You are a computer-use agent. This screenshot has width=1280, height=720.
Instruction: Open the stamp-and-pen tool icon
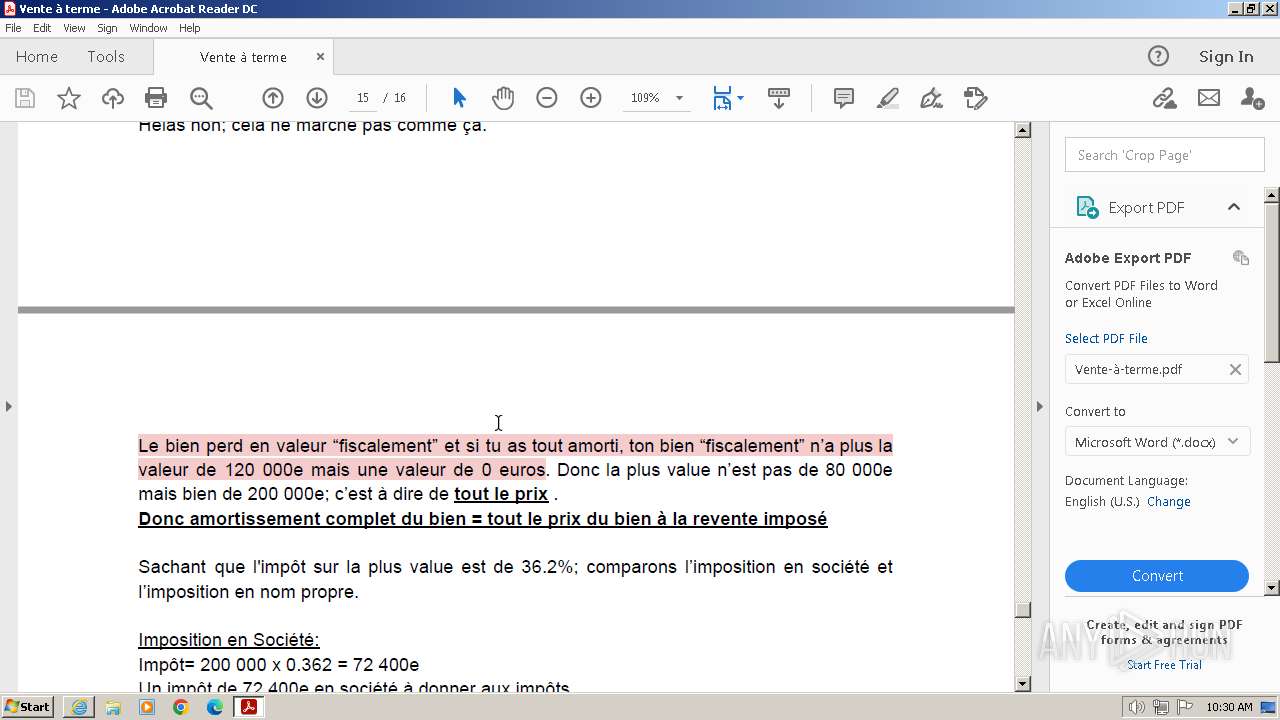[x=975, y=98]
